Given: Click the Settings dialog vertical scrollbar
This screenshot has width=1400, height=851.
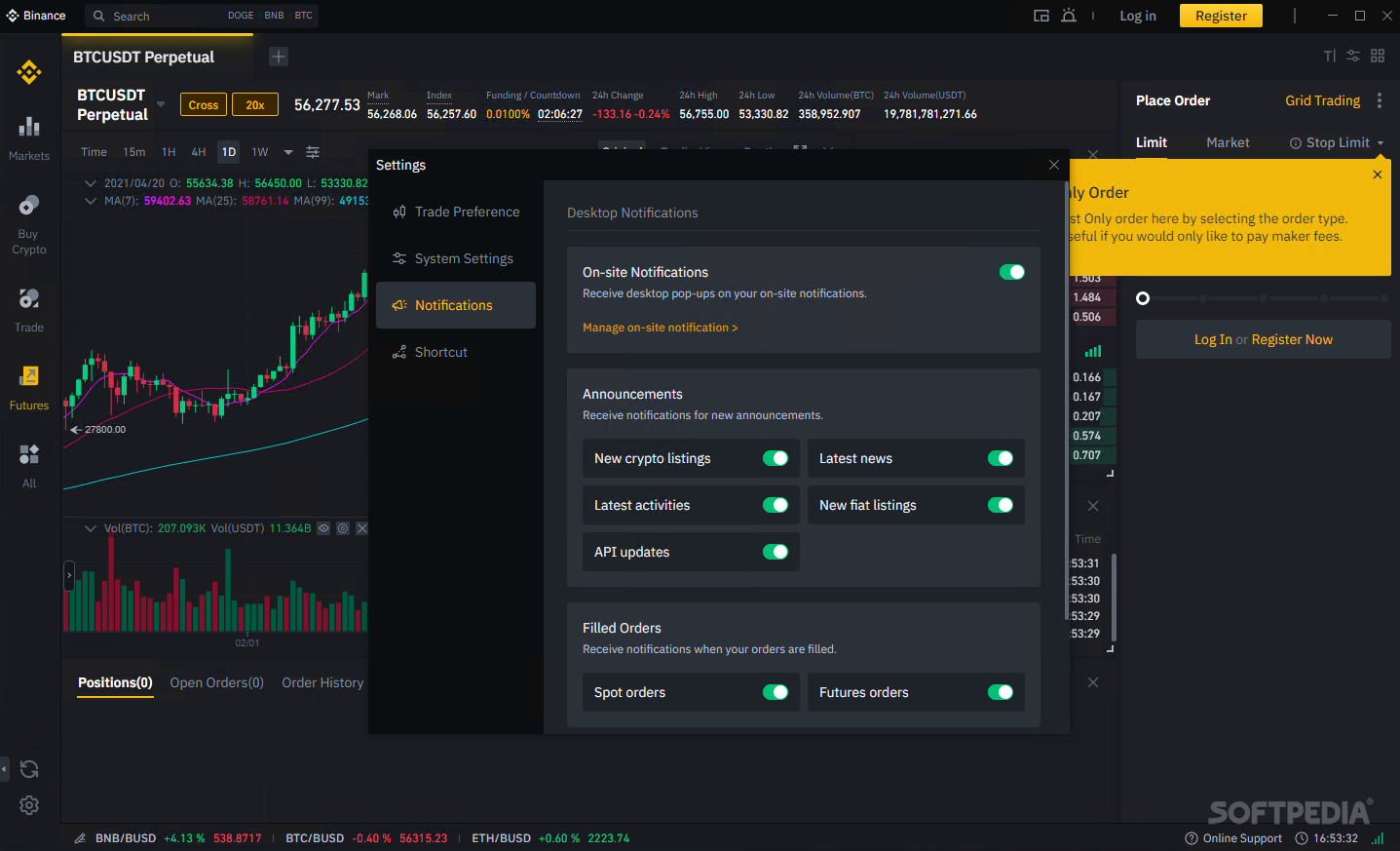Looking at the screenshot, I should [1067, 400].
